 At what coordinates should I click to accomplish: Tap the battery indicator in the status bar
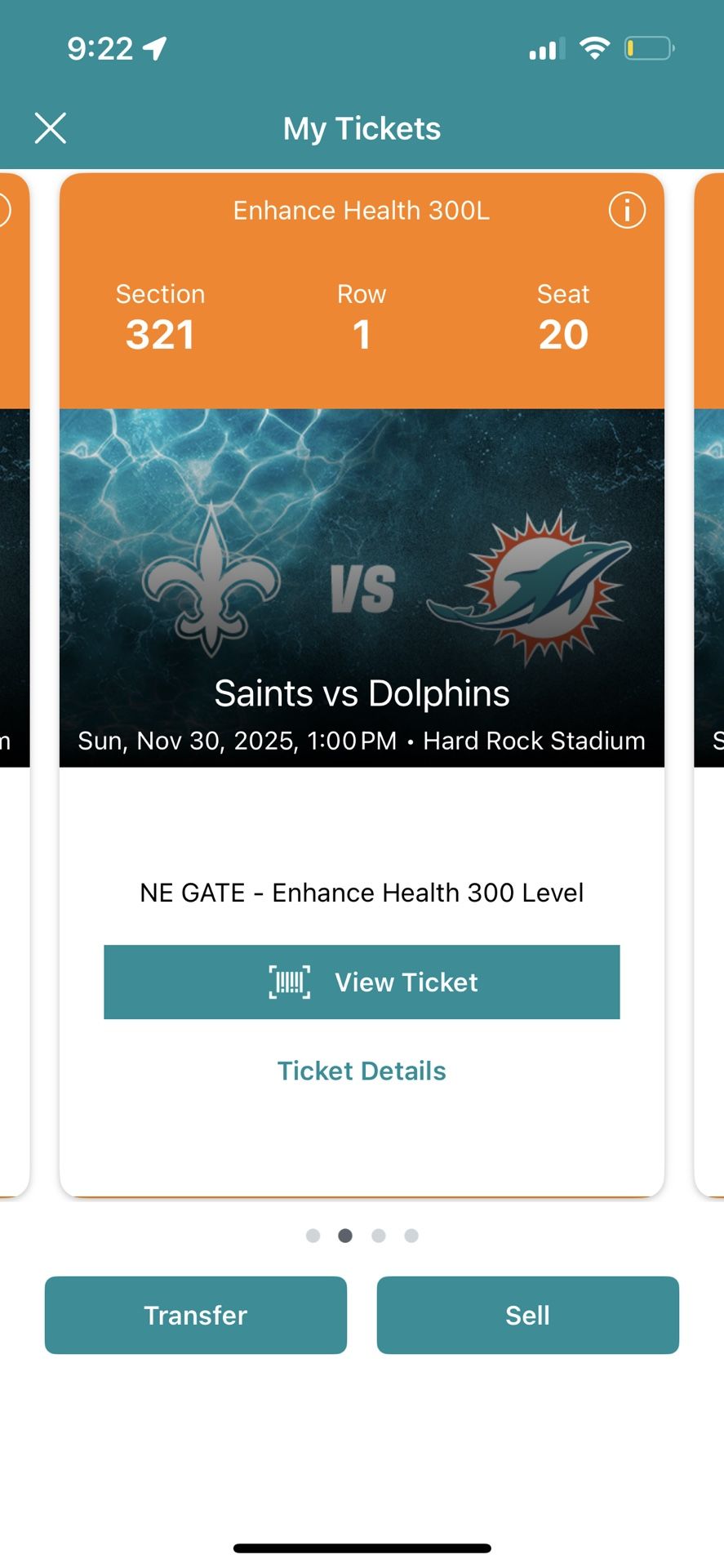tap(649, 49)
